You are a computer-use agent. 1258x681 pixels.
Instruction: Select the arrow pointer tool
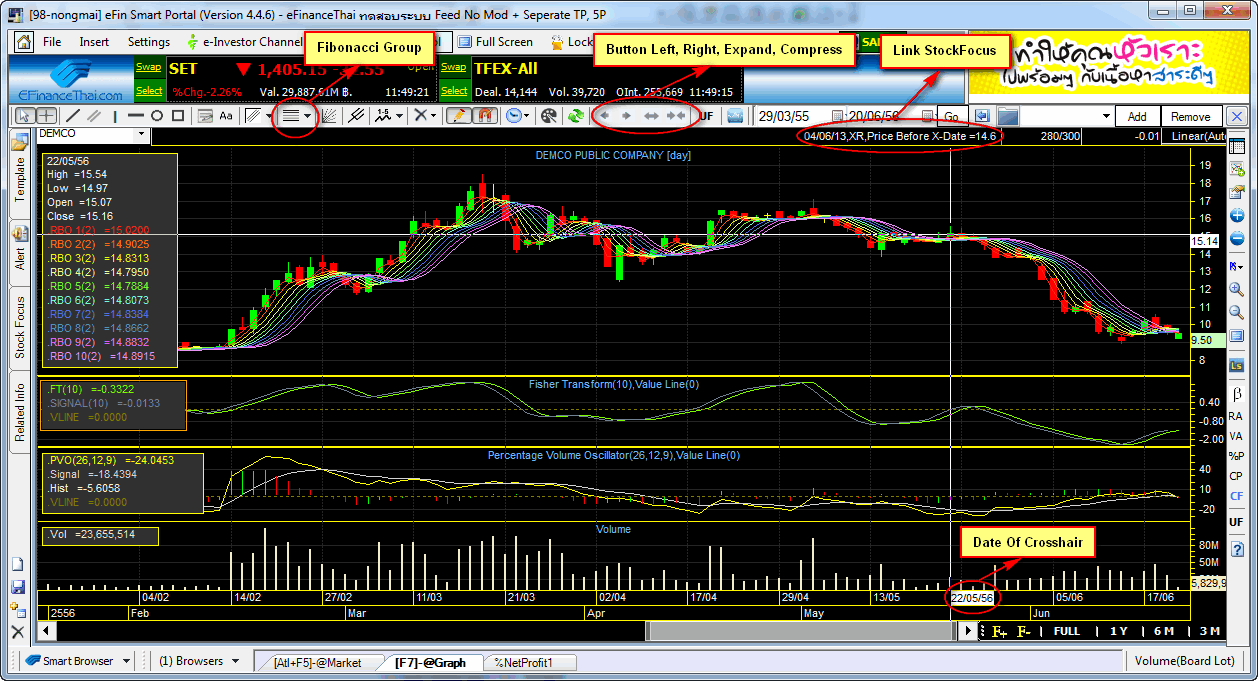pyautogui.click(x=23, y=115)
